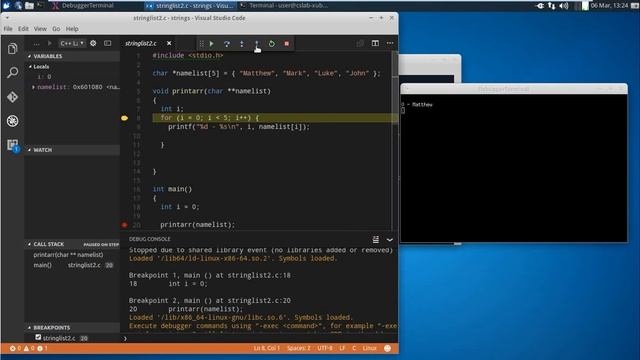This screenshot has width=640, height=360.
Task: Click Spaces: 2 indentation setting
Action: pyautogui.click(x=298, y=348)
